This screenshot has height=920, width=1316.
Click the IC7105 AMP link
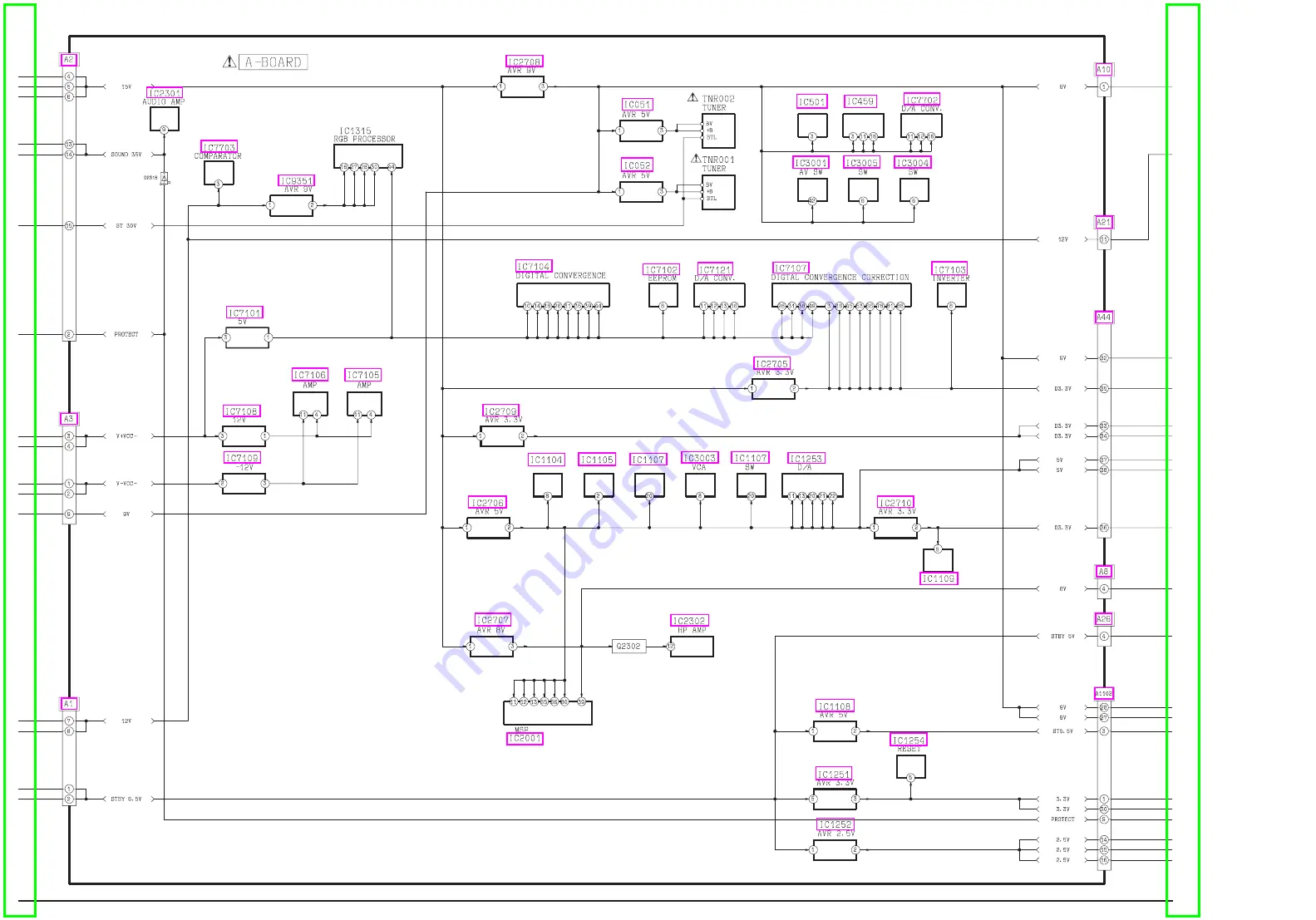coord(363,376)
